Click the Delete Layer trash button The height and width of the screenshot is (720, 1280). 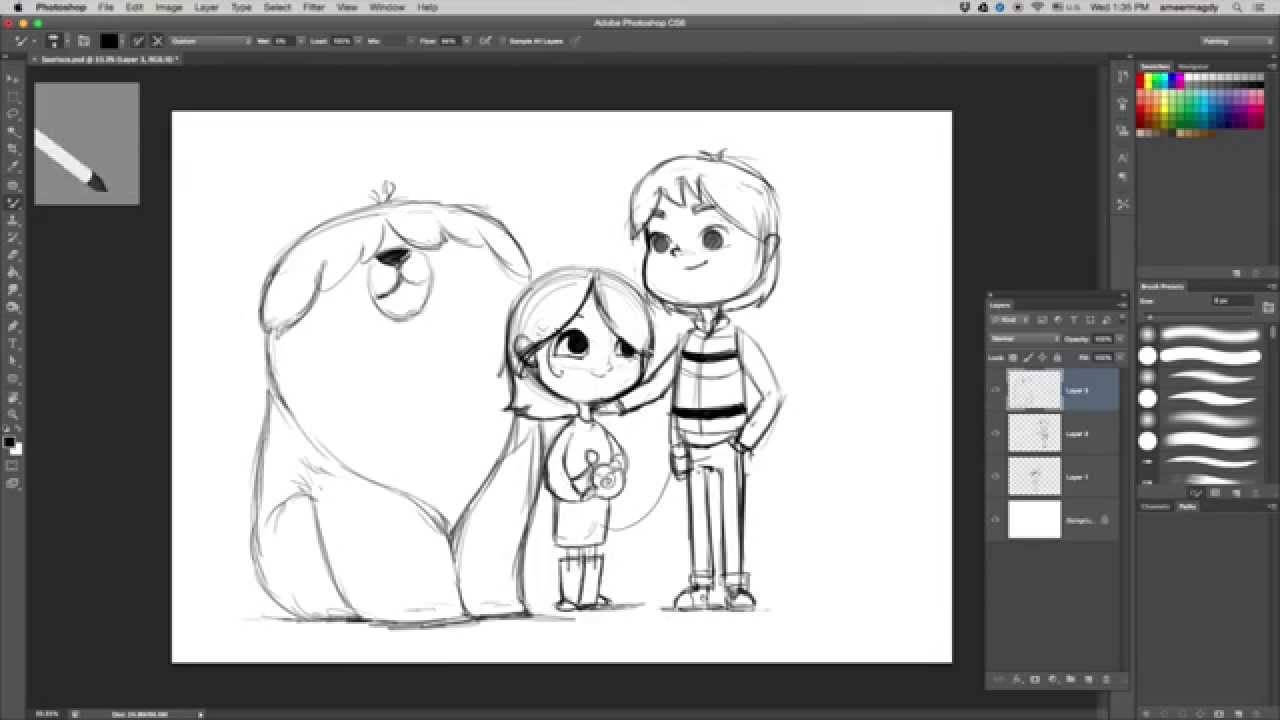1107,679
